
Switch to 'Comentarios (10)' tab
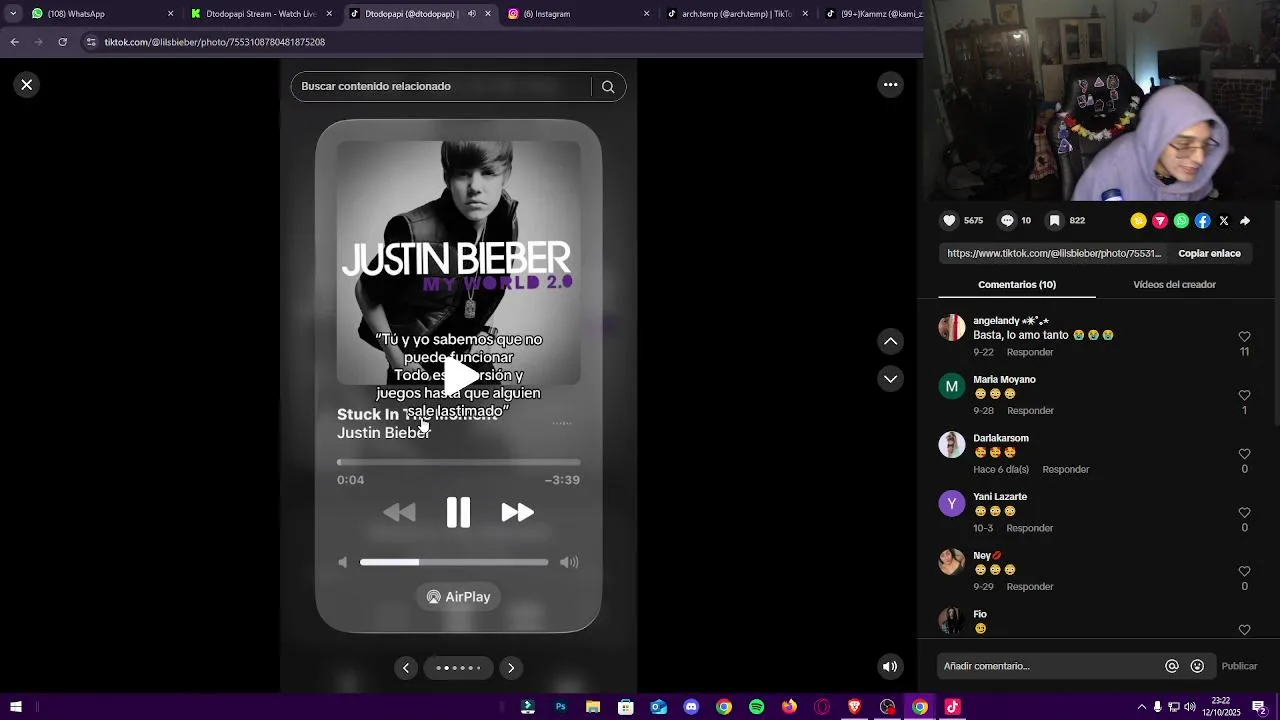tap(1017, 285)
